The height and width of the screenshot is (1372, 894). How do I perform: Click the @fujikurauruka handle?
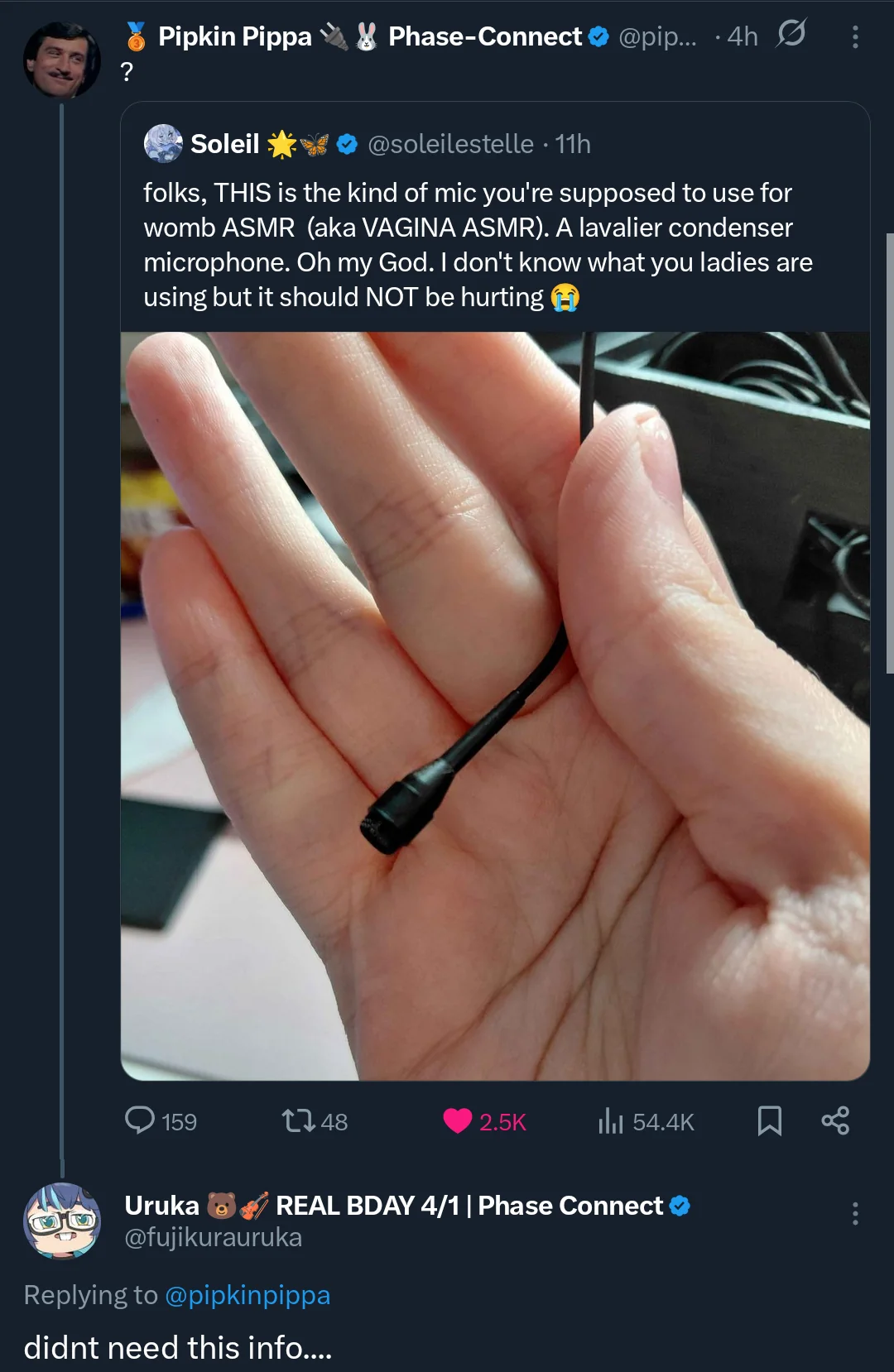click(213, 1237)
